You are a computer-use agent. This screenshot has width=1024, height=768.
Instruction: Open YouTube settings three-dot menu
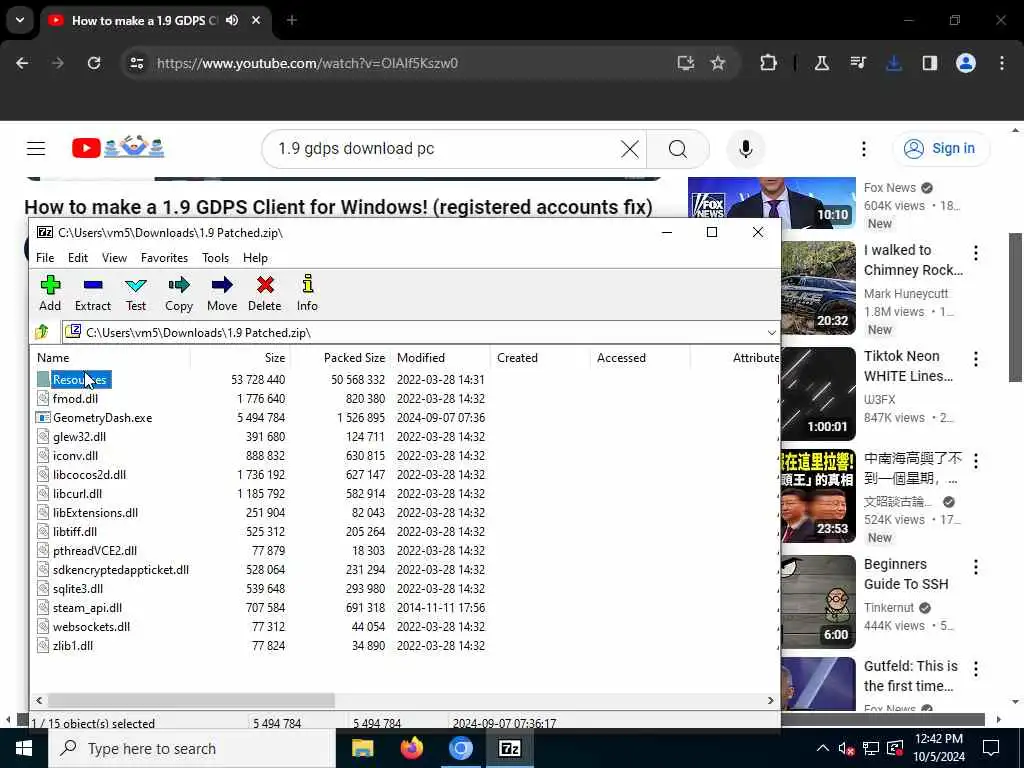(x=863, y=149)
